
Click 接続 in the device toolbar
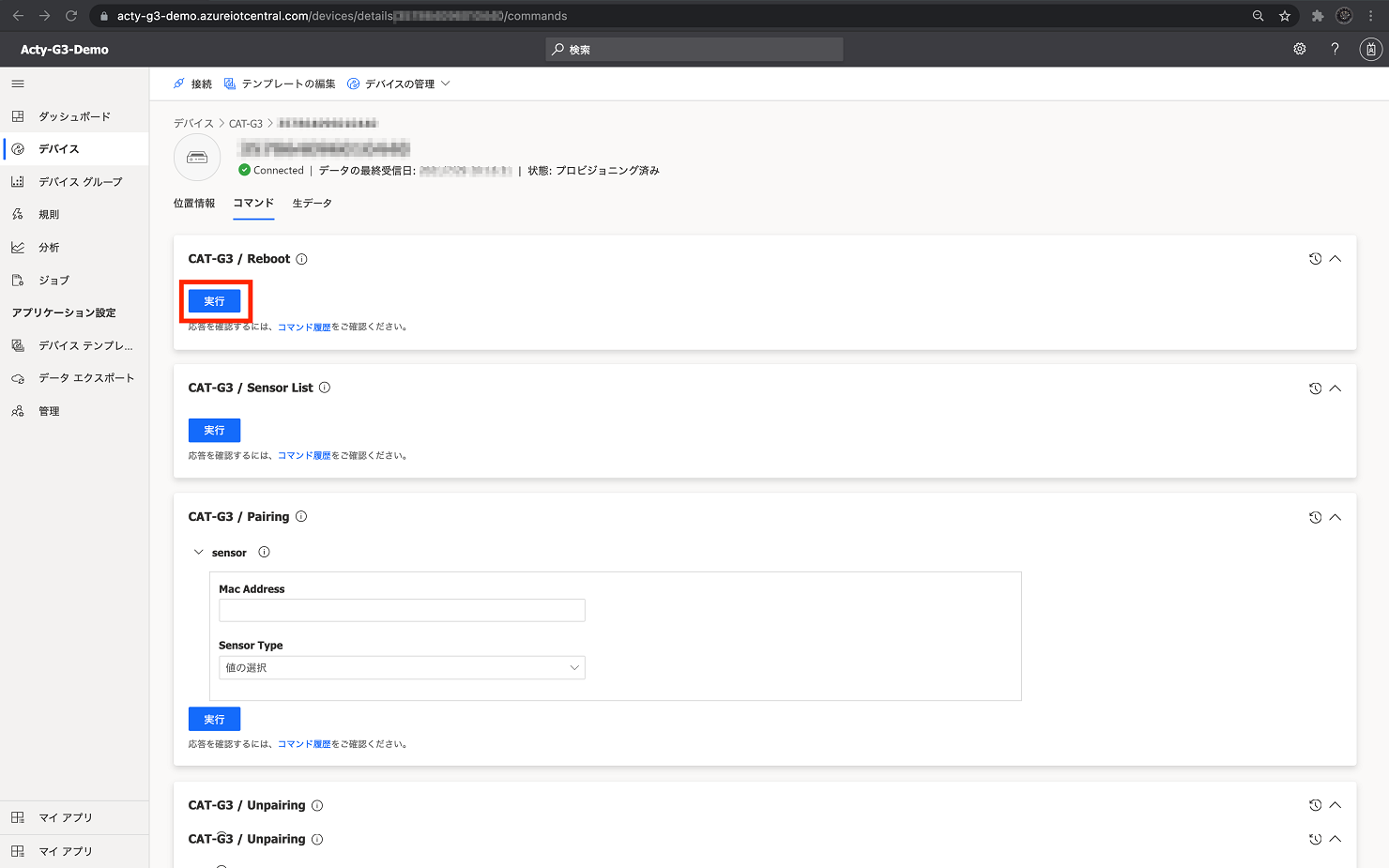tap(193, 84)
